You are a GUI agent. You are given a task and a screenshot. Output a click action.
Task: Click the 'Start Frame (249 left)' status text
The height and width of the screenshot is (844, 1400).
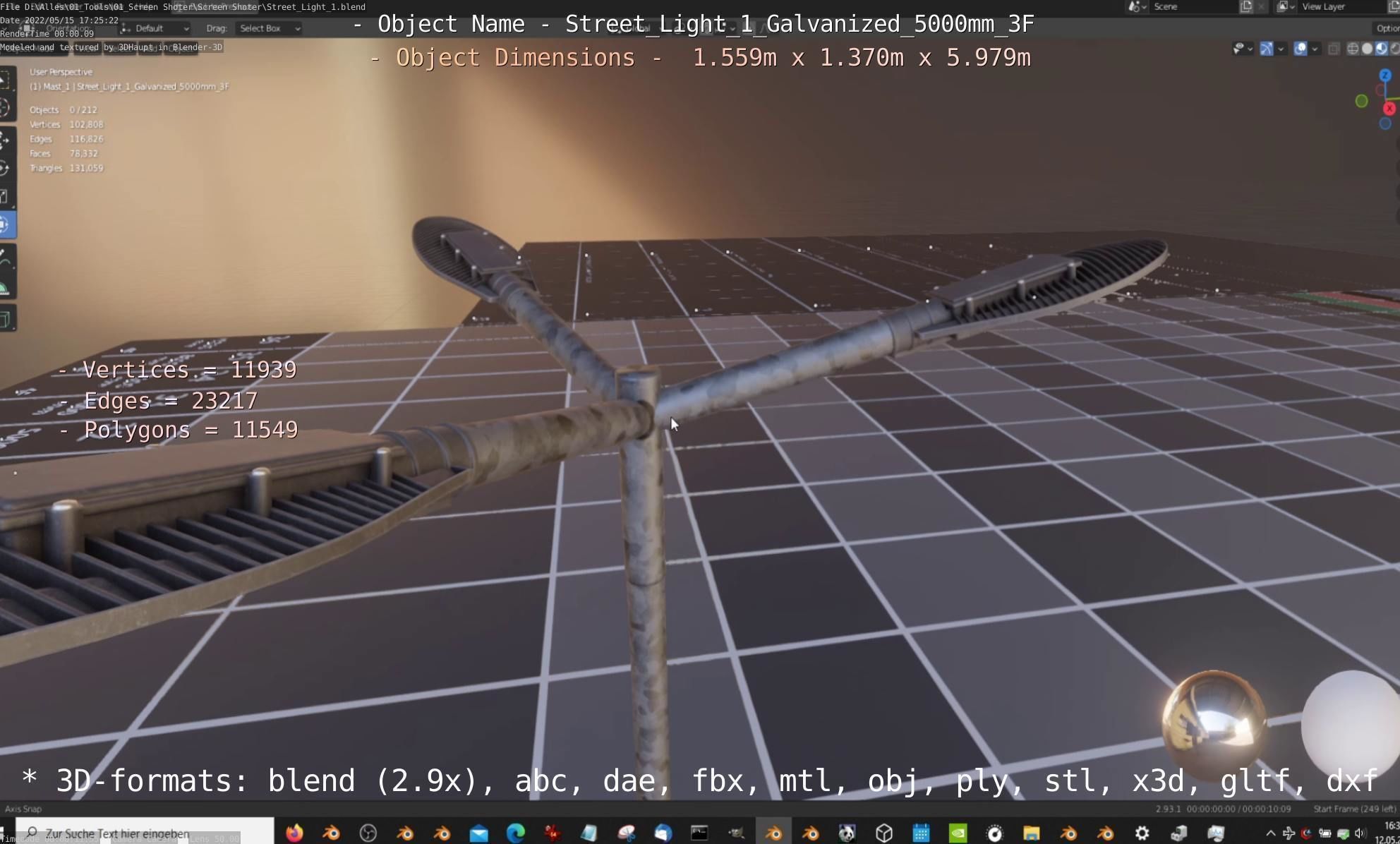(1354, 809)
